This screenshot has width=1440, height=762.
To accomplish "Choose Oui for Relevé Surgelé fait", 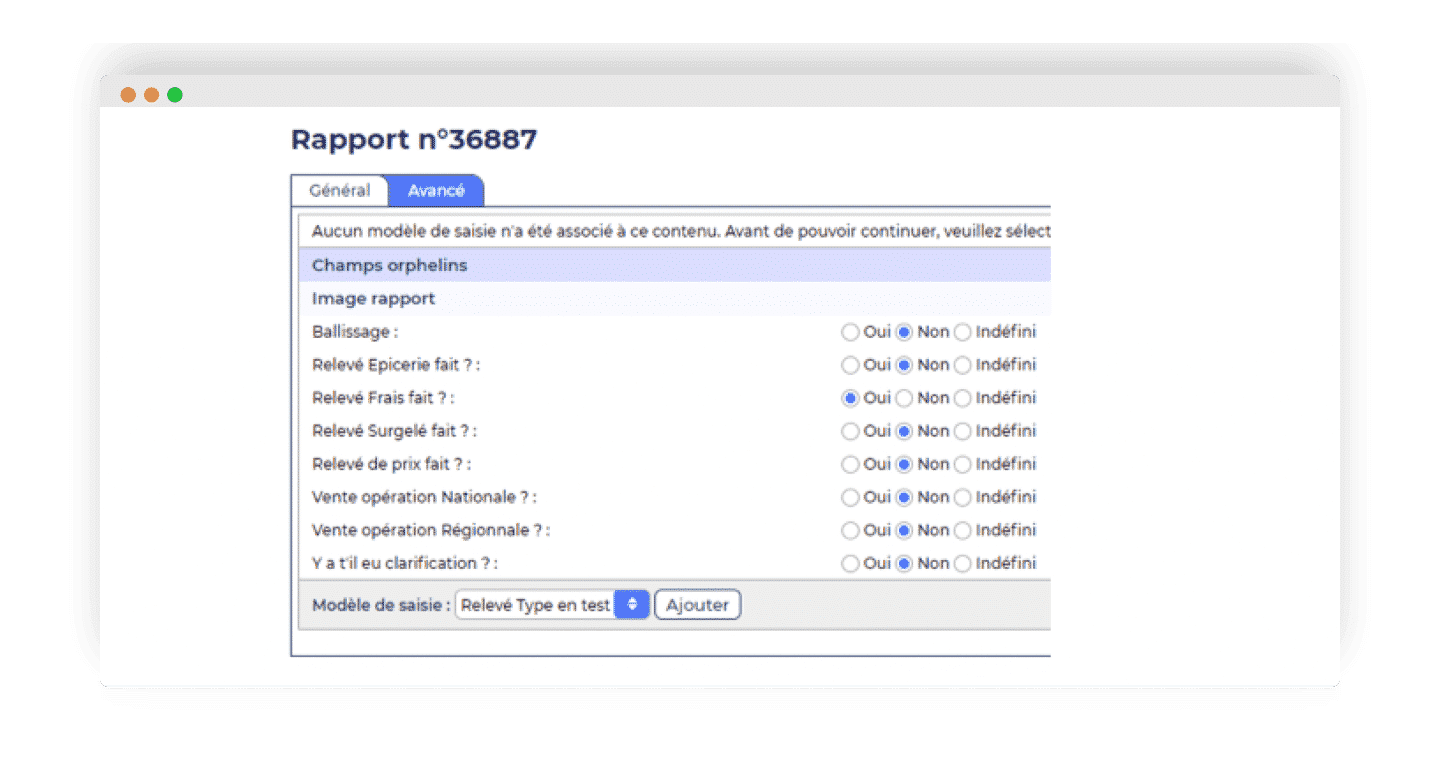I will pos(850,431).
